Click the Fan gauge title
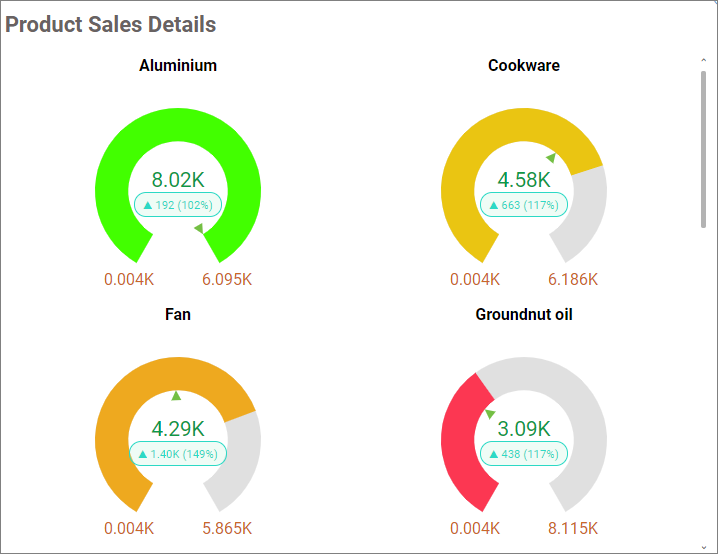718x554 pixels. coord(178,315)
